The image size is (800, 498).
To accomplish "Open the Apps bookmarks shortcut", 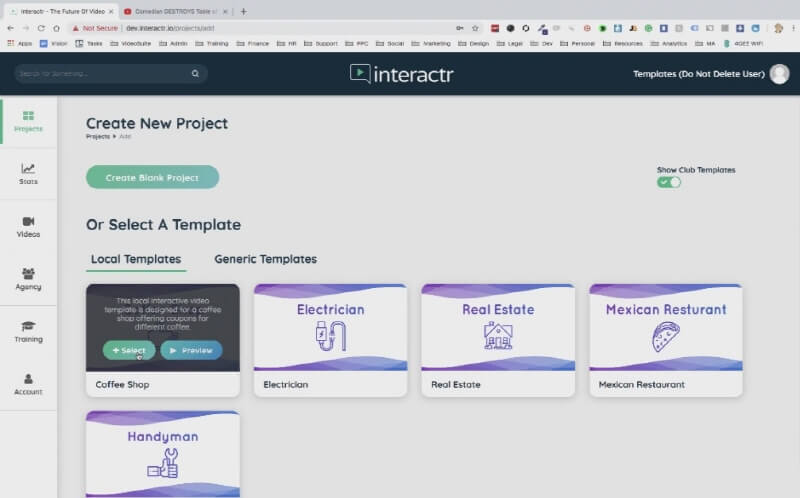I will (x=19, y=43).
